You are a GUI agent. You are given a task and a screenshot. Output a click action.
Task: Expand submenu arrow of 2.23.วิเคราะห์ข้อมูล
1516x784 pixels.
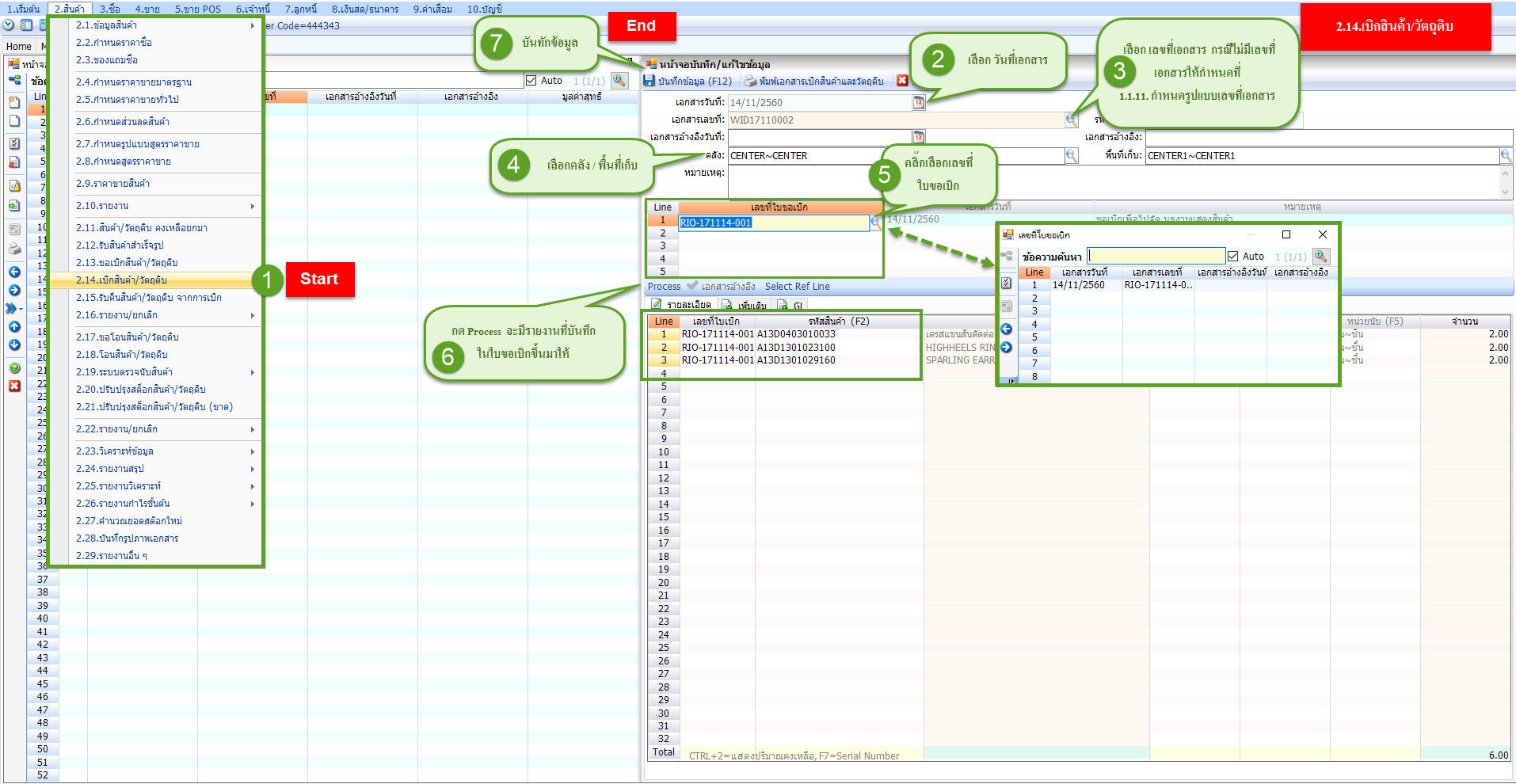click(253, 451)
